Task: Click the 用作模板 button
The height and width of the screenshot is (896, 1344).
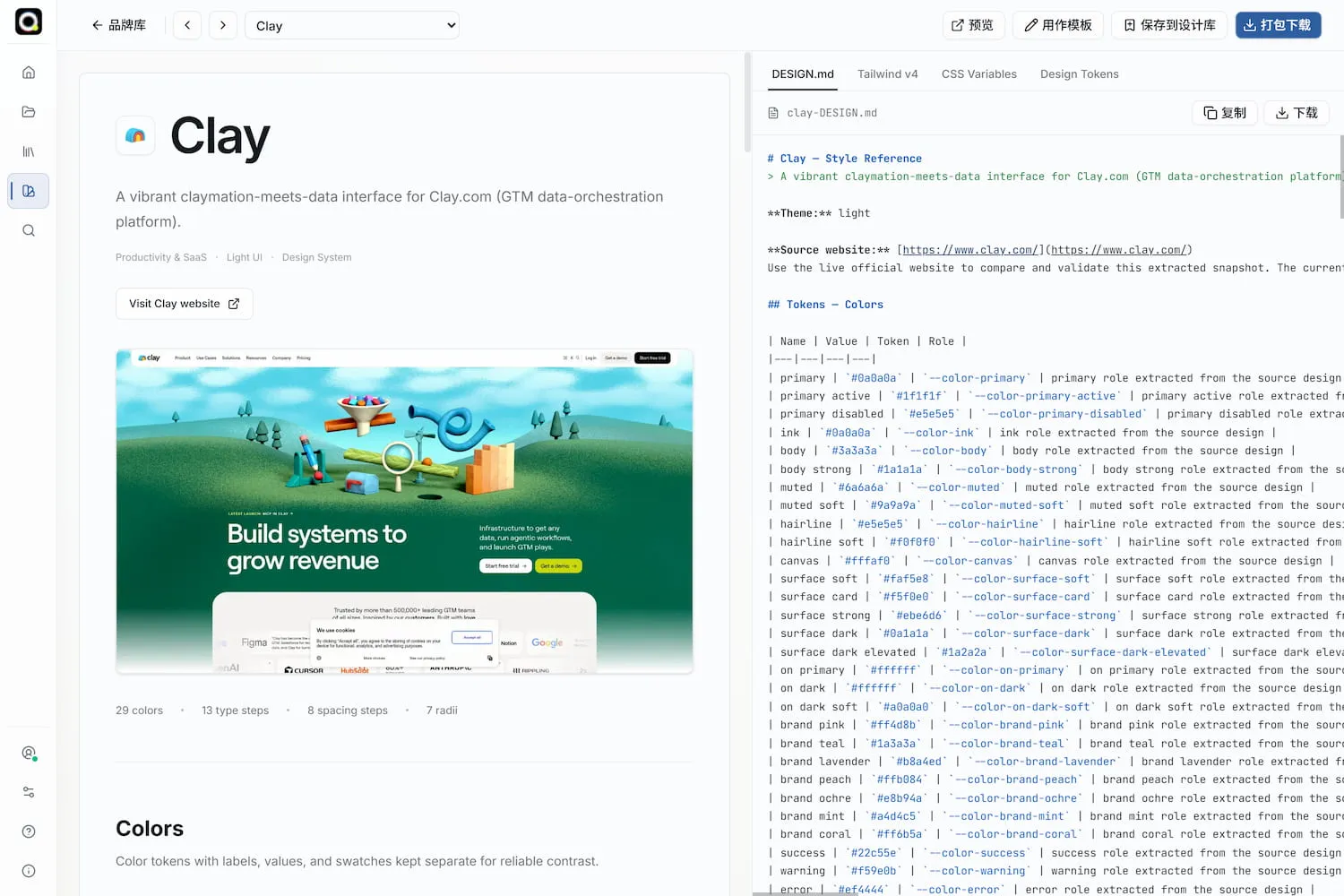Action: coord(1058,25)
